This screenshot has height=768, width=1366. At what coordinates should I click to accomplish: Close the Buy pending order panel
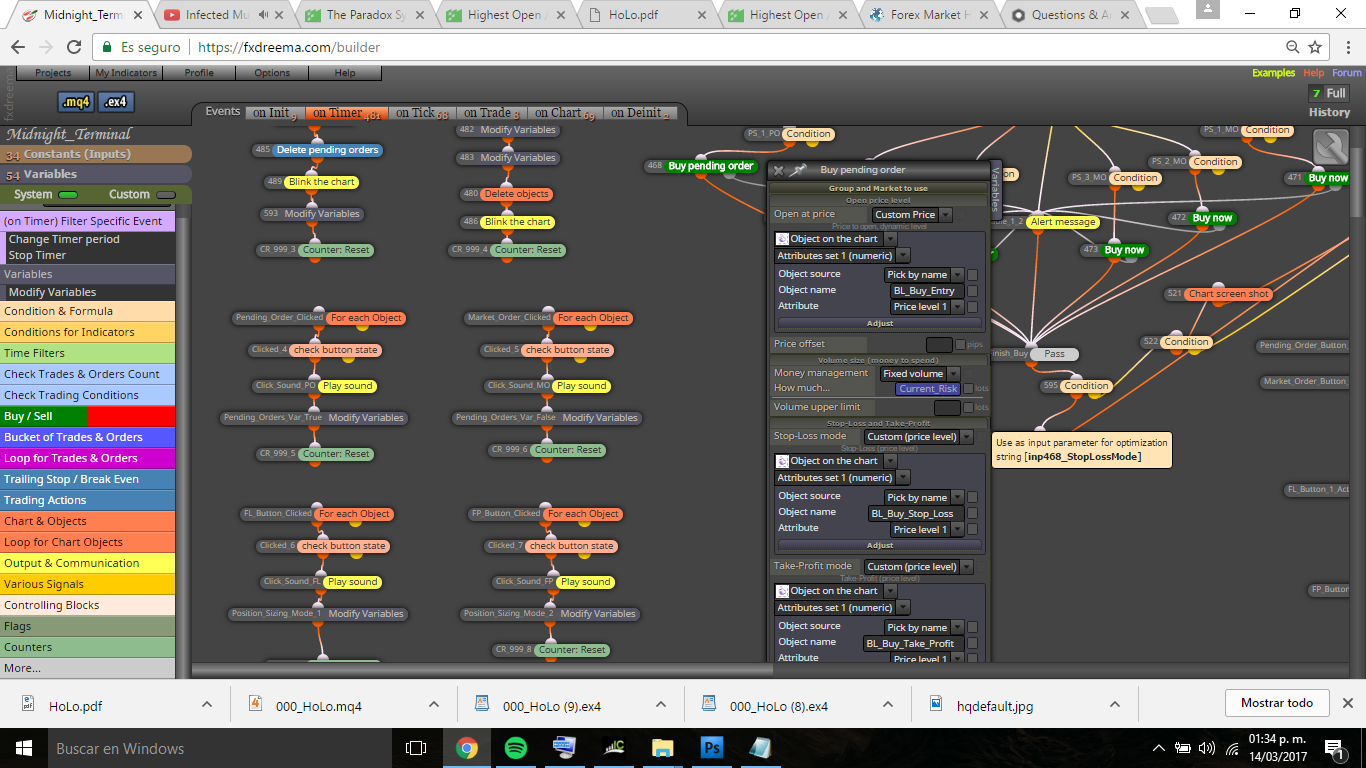pyautogui.click(x=779, y=171)
